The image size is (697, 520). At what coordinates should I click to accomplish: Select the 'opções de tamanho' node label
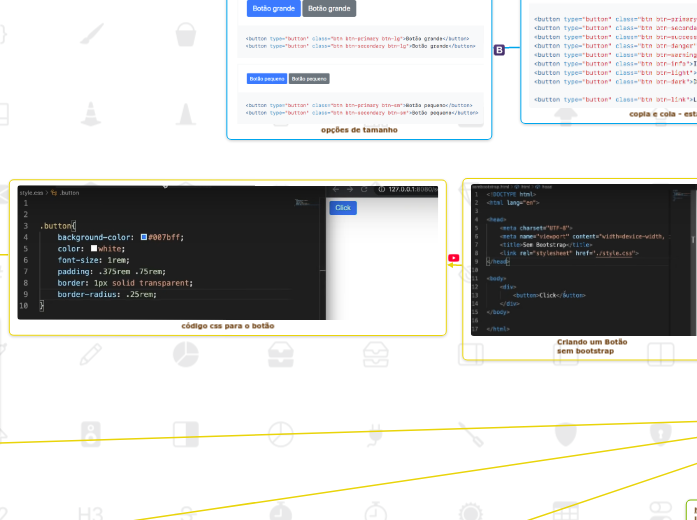click(x=359, y=130)
